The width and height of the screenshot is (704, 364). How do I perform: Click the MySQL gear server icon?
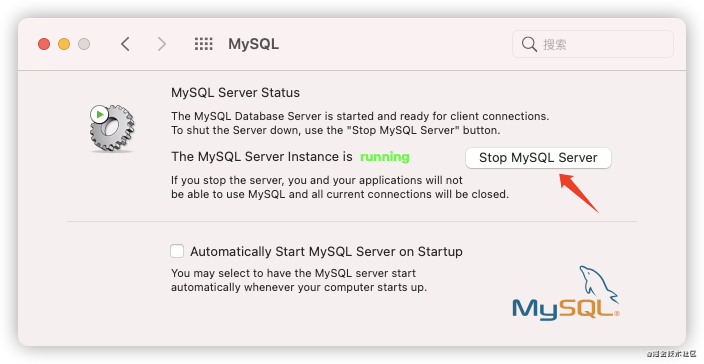click(x=112, y=128)
